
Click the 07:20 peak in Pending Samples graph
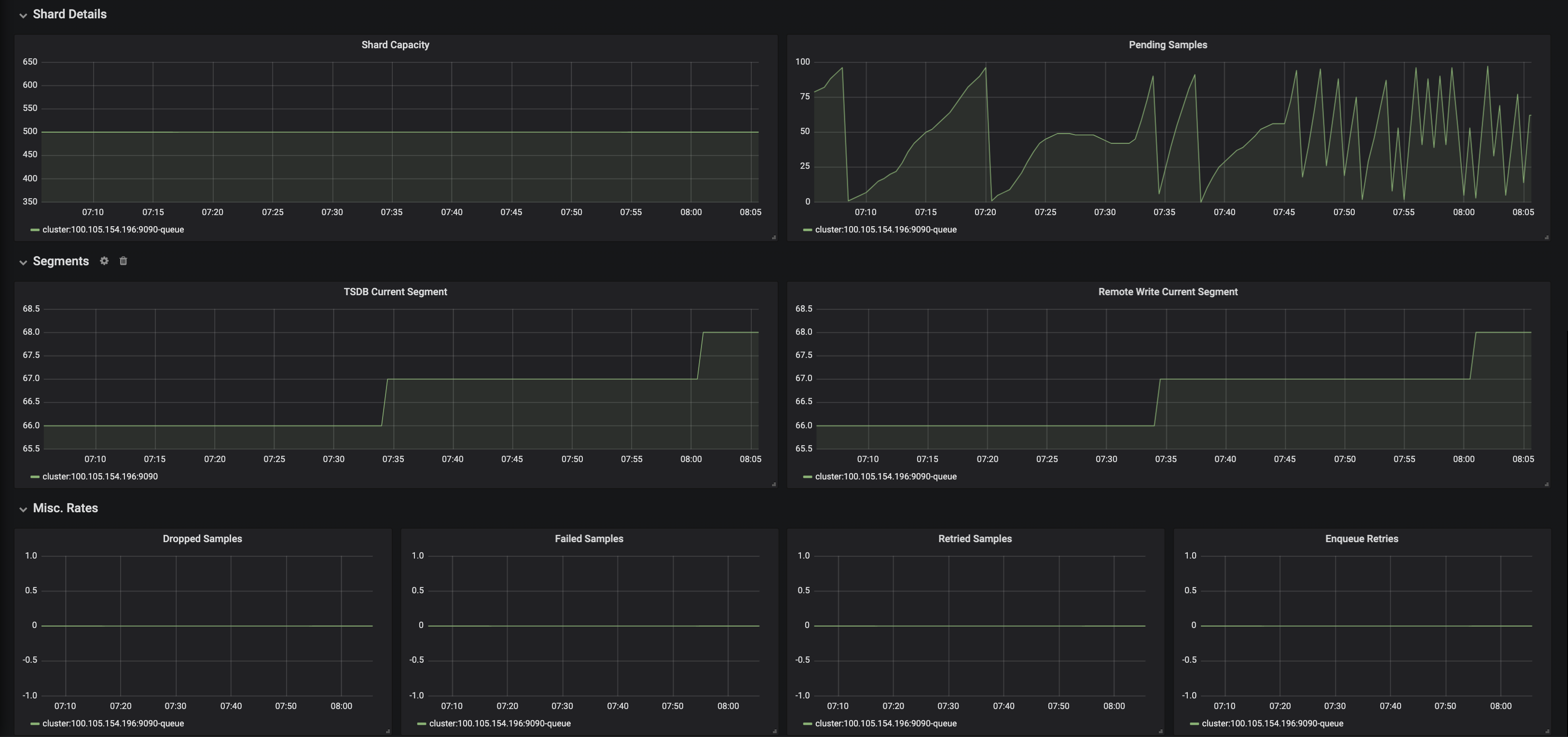tap(985, 68)
